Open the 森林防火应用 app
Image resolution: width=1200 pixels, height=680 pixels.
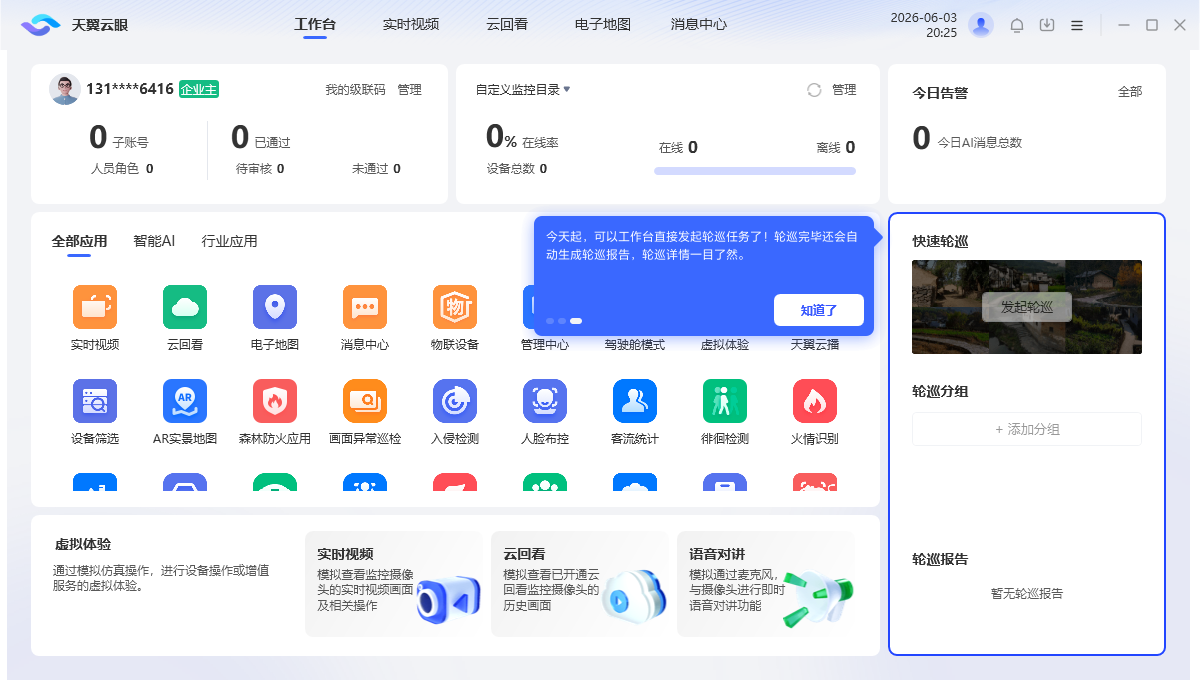click(x=275, y=401)
